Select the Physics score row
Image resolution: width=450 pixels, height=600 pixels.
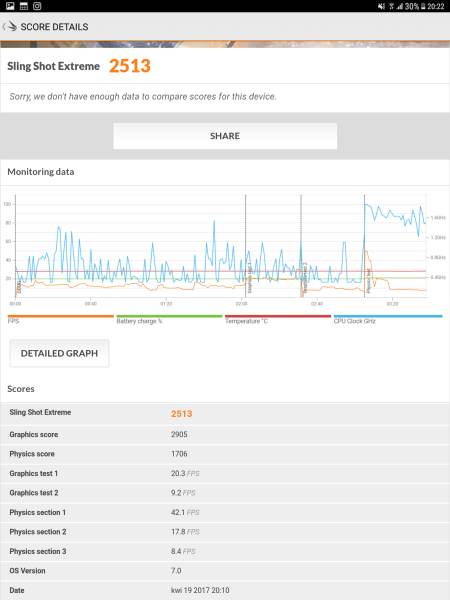point(225,454)
